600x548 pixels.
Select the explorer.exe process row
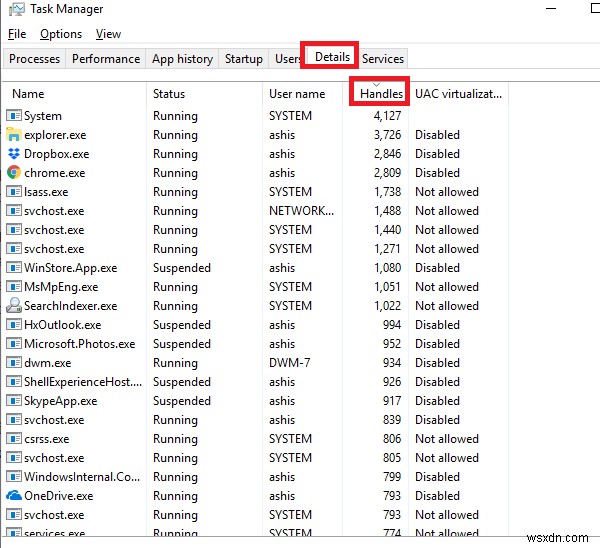[x=256, y=135]
